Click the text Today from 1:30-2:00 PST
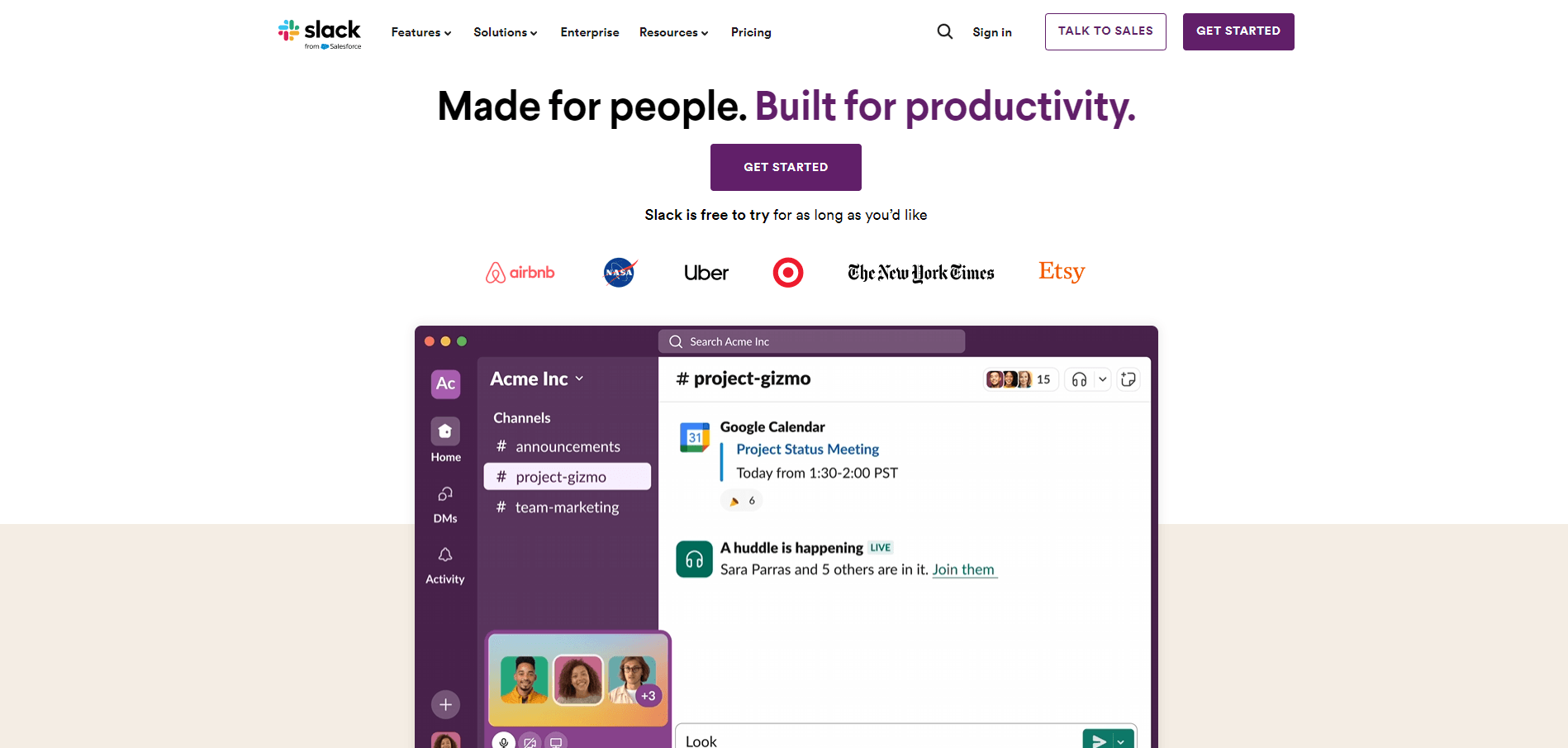The image size is (1568, 748). (817, 473)
